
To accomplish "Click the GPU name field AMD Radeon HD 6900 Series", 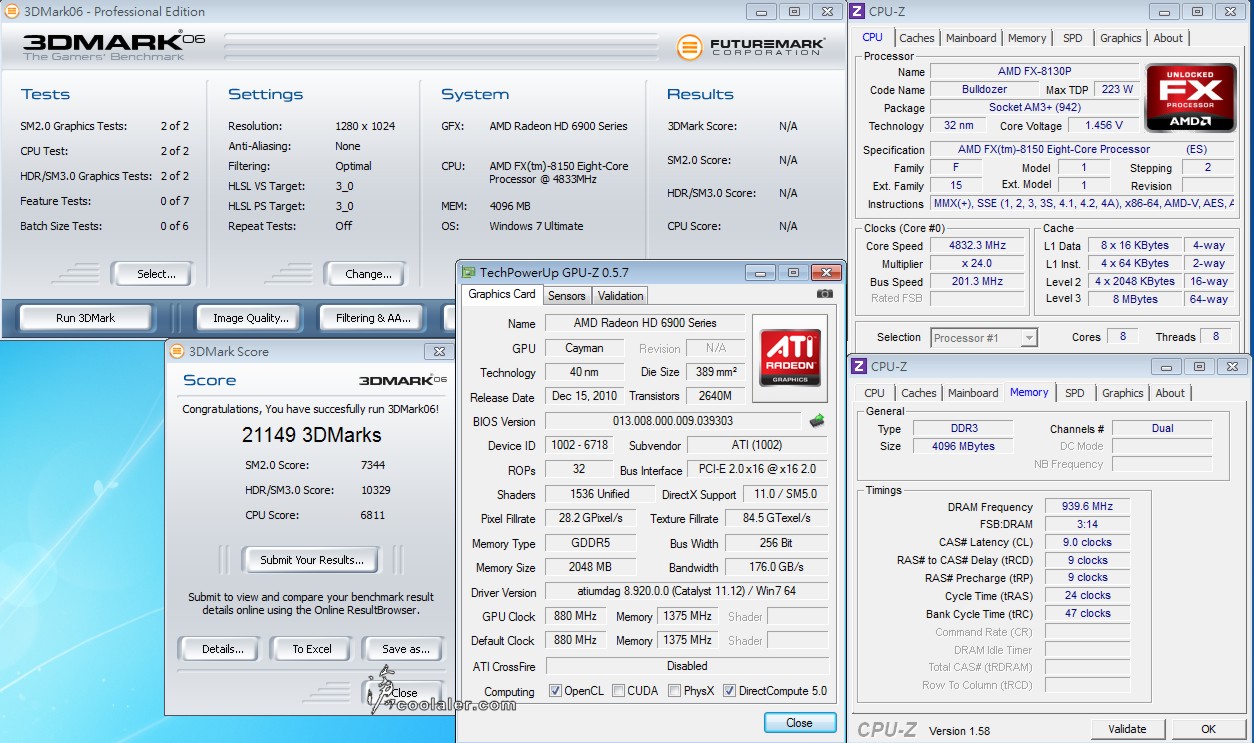I will tap(644, 323).
